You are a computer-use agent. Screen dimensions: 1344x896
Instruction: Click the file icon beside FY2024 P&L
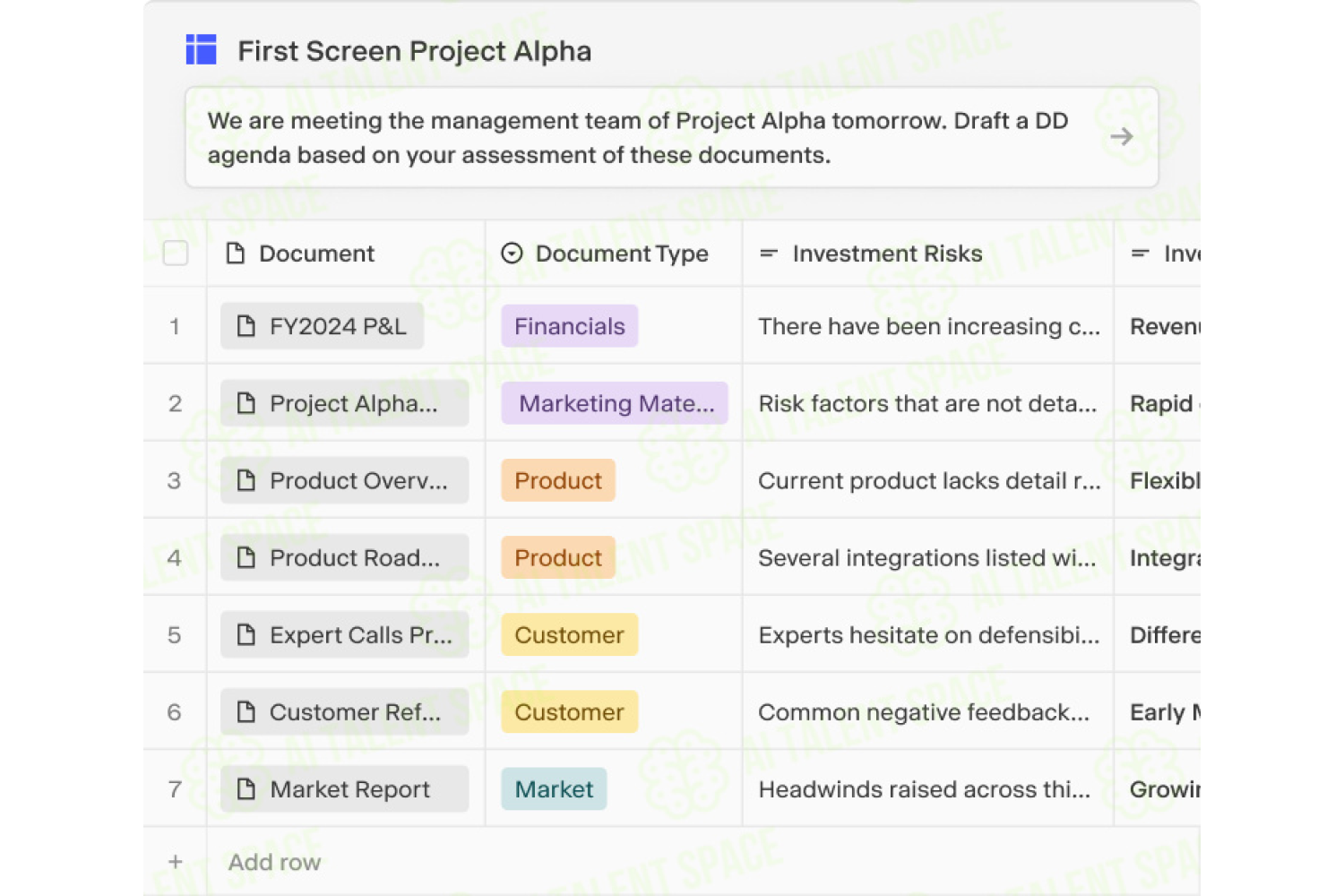click(x=246, y=326)
